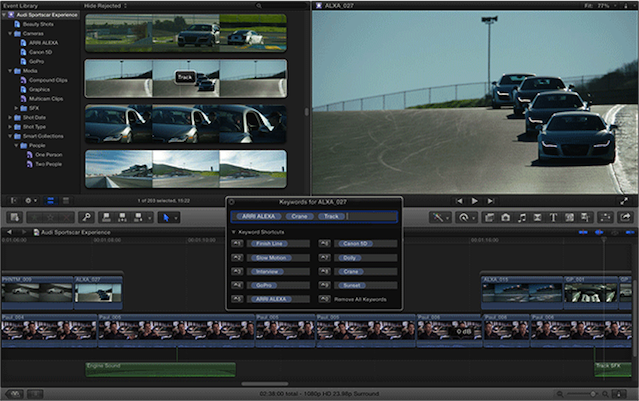This screenshot has width=639, height=401.
Task: Click the Engine Sound audio clip
Action: 161,370
